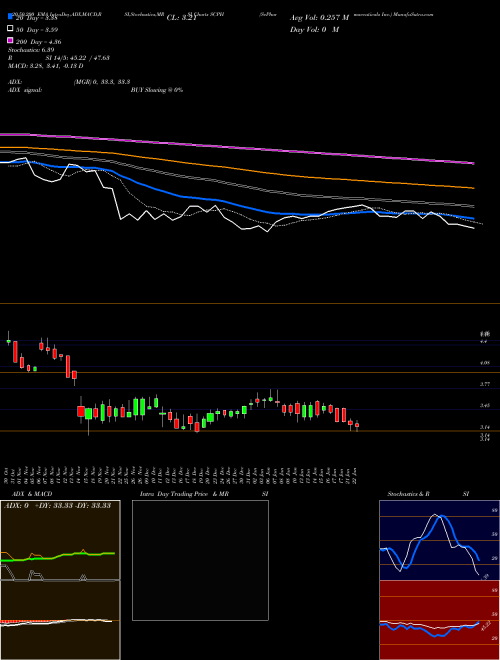Viewport: 500px width, 660px height.
Task: Click the 3.77 price axis label
Action: tap(484, 384)
